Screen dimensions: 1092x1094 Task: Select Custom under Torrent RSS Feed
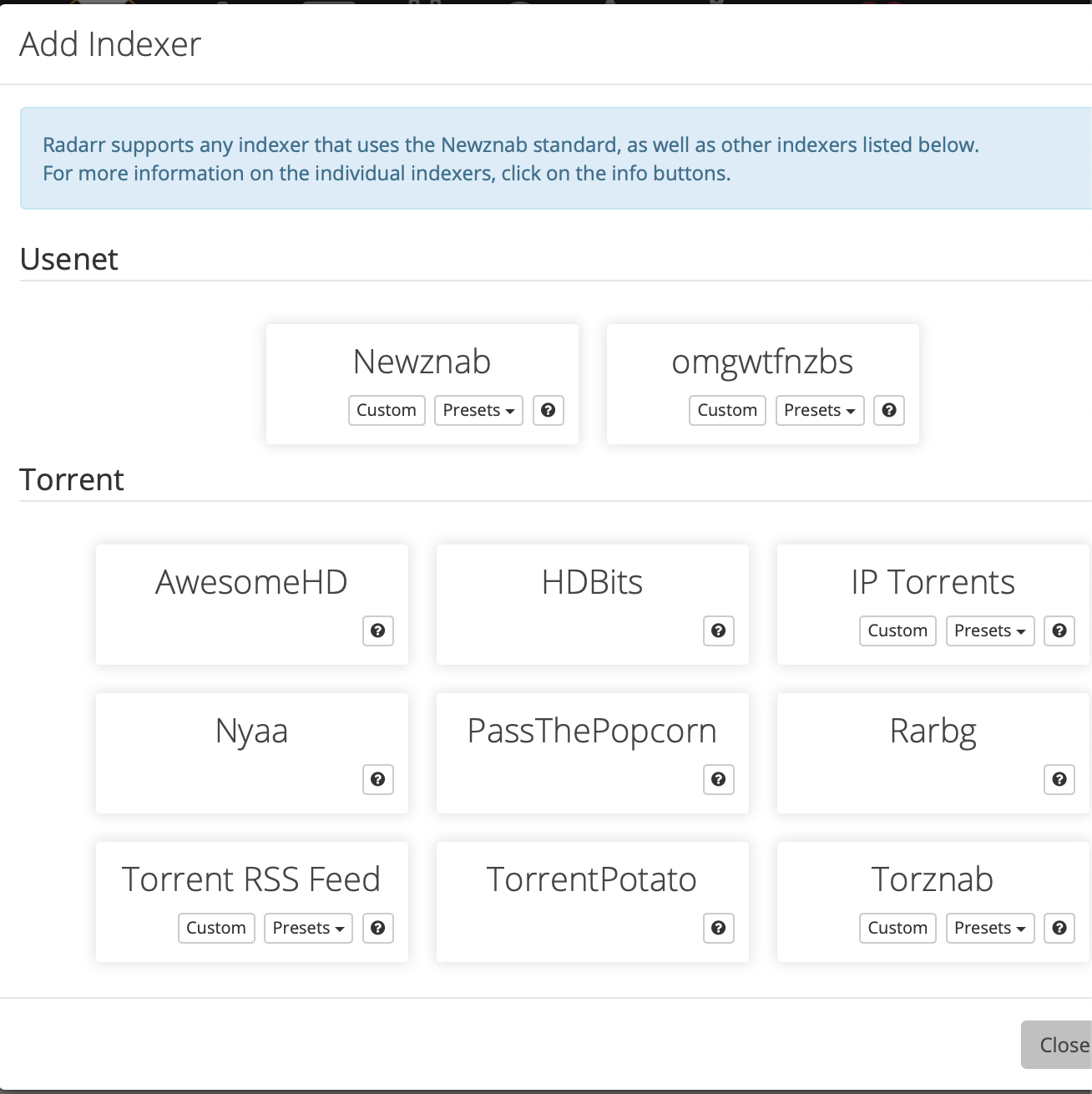pyautogui.click(x=216, y=928)
